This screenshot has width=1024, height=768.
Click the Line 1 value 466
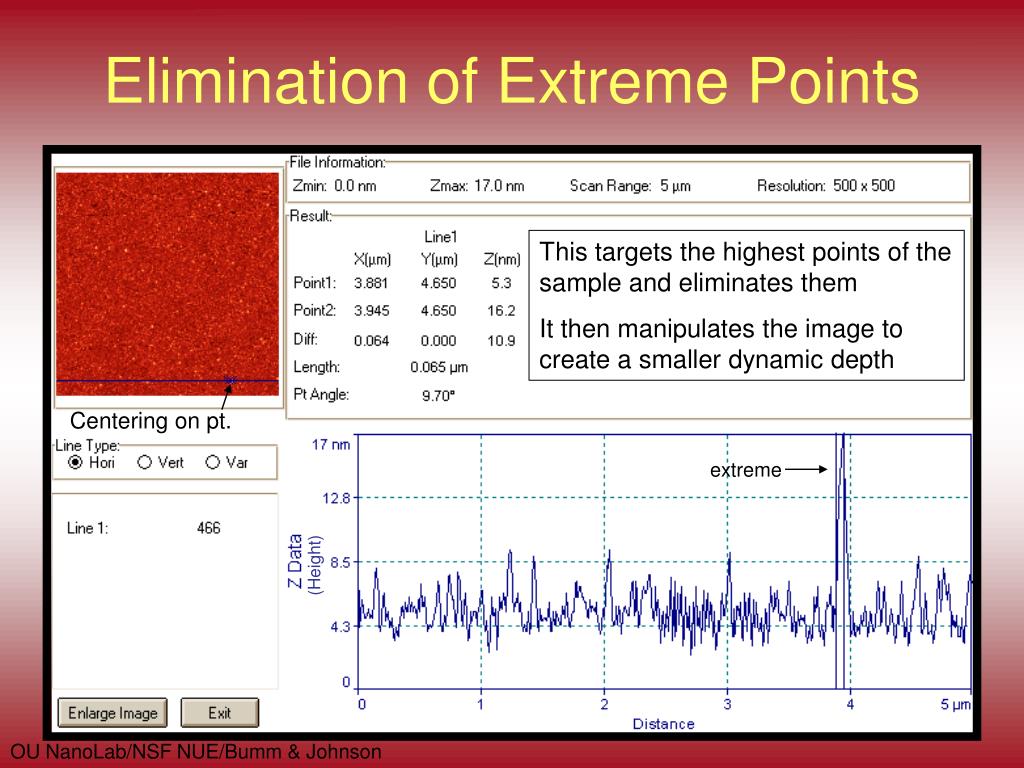(x=208, y=528)
